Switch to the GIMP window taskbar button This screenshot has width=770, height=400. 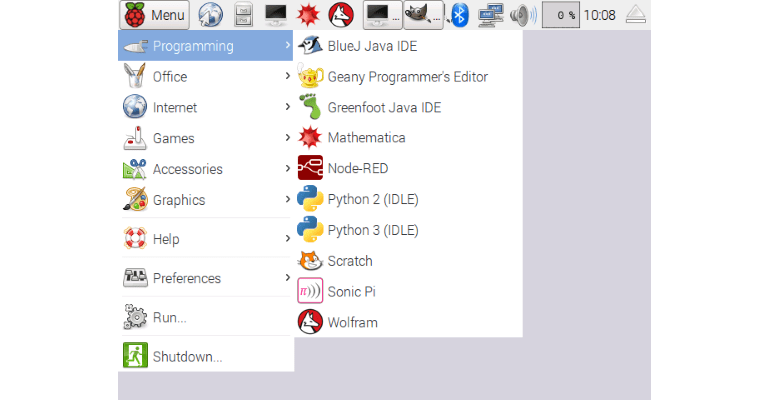423,15
